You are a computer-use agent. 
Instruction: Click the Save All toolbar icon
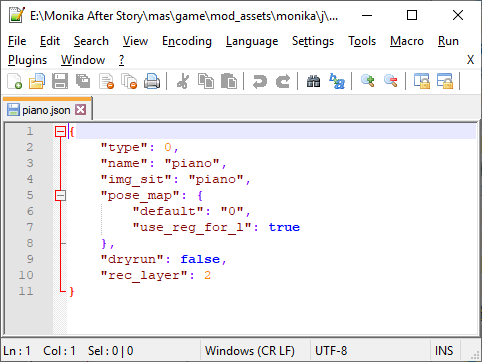pos(83,81)
